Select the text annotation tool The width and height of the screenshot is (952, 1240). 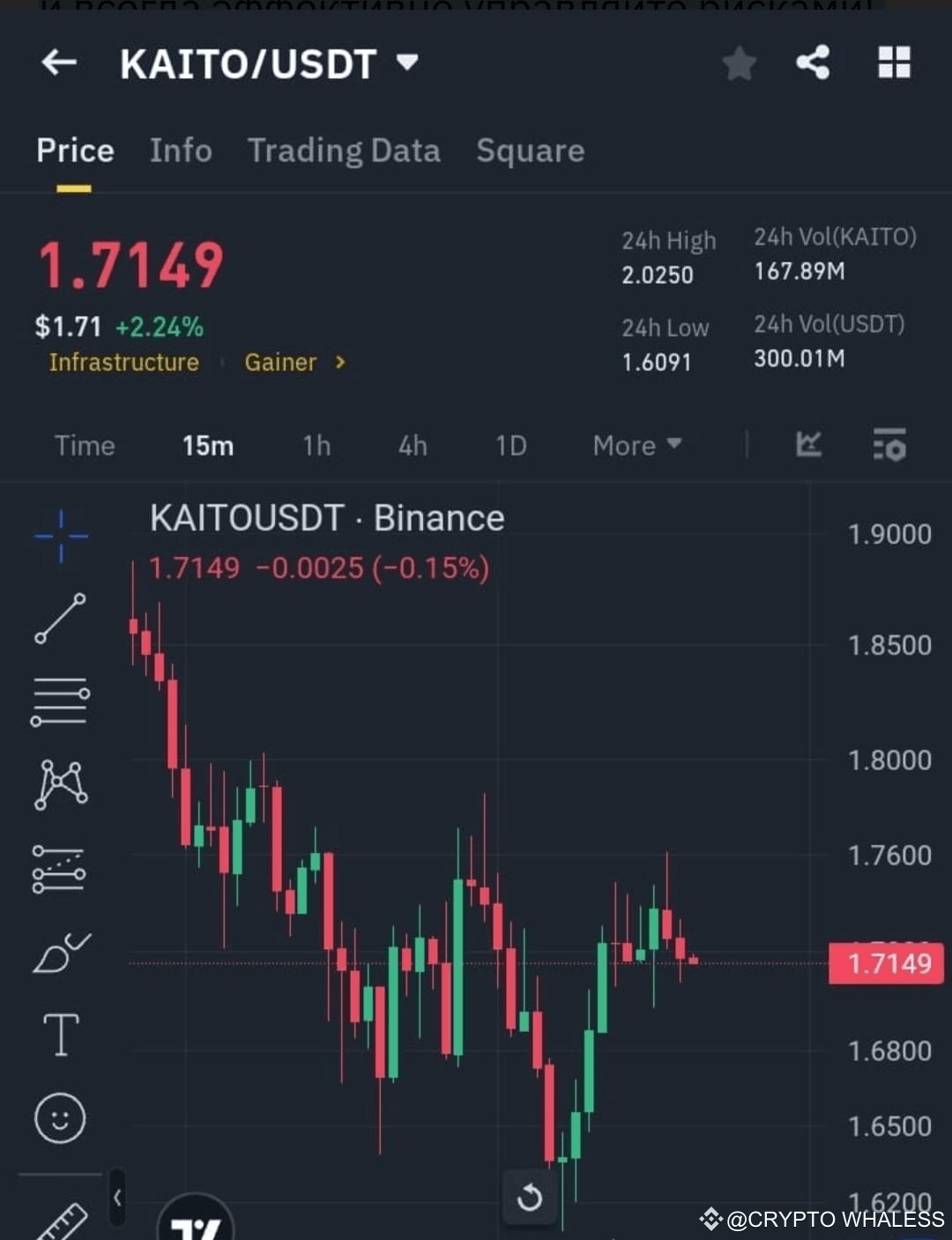(x=60, y=1036)
